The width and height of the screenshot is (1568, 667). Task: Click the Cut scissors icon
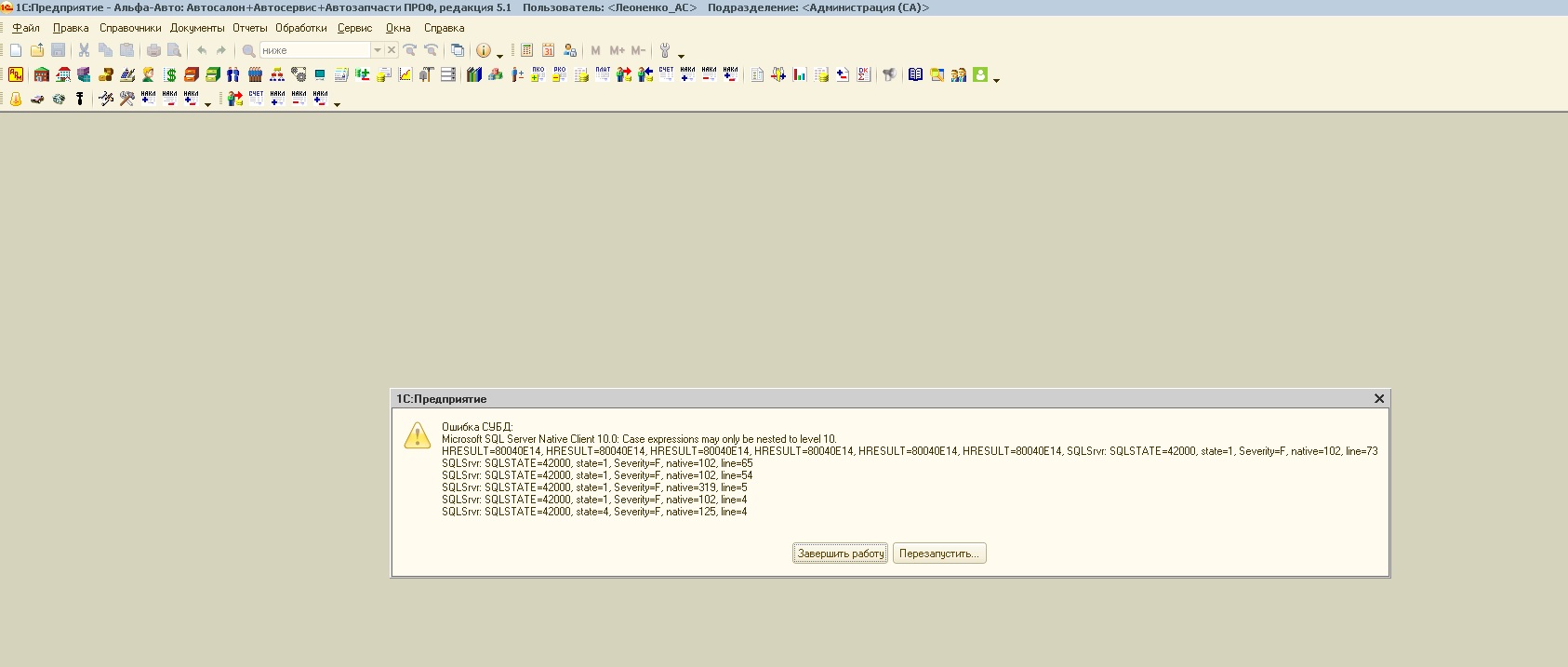[84, 50]
